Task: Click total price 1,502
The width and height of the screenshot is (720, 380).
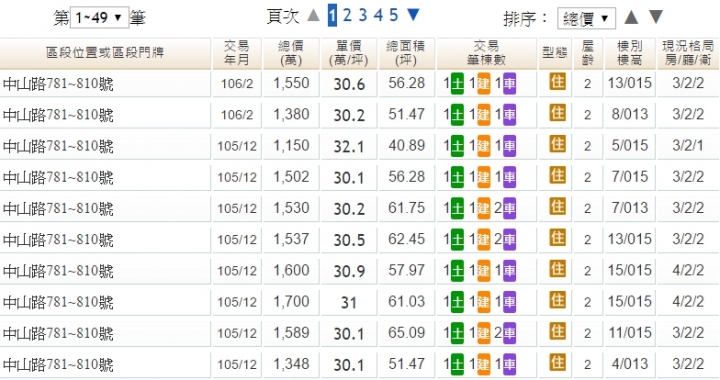Action: tap(291, 177)
